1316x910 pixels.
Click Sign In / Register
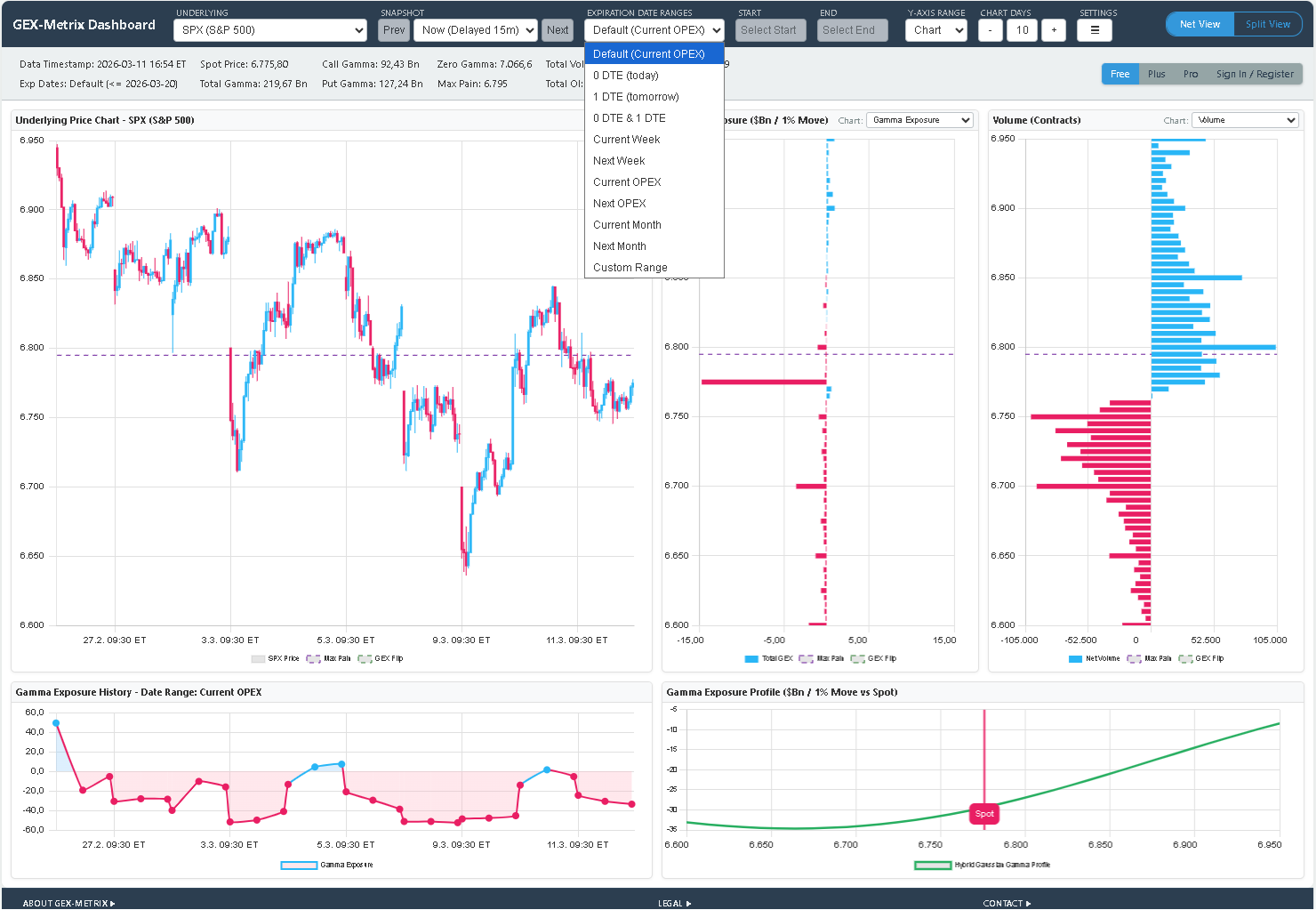(x=1256, y=74)
